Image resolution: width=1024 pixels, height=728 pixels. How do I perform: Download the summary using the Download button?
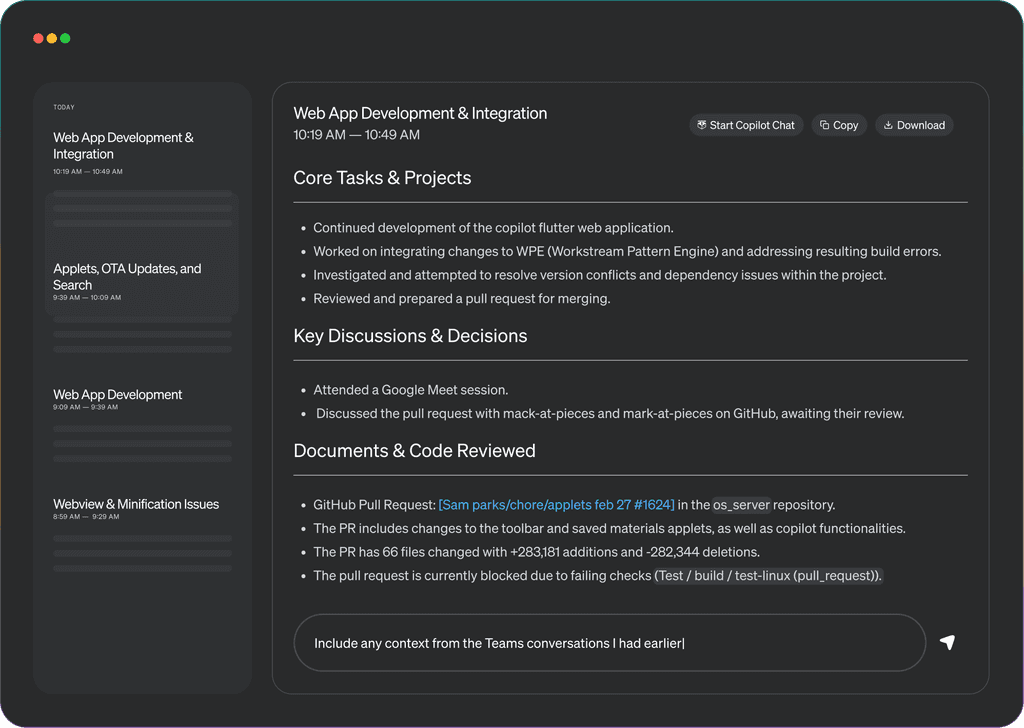coord(914,125)
